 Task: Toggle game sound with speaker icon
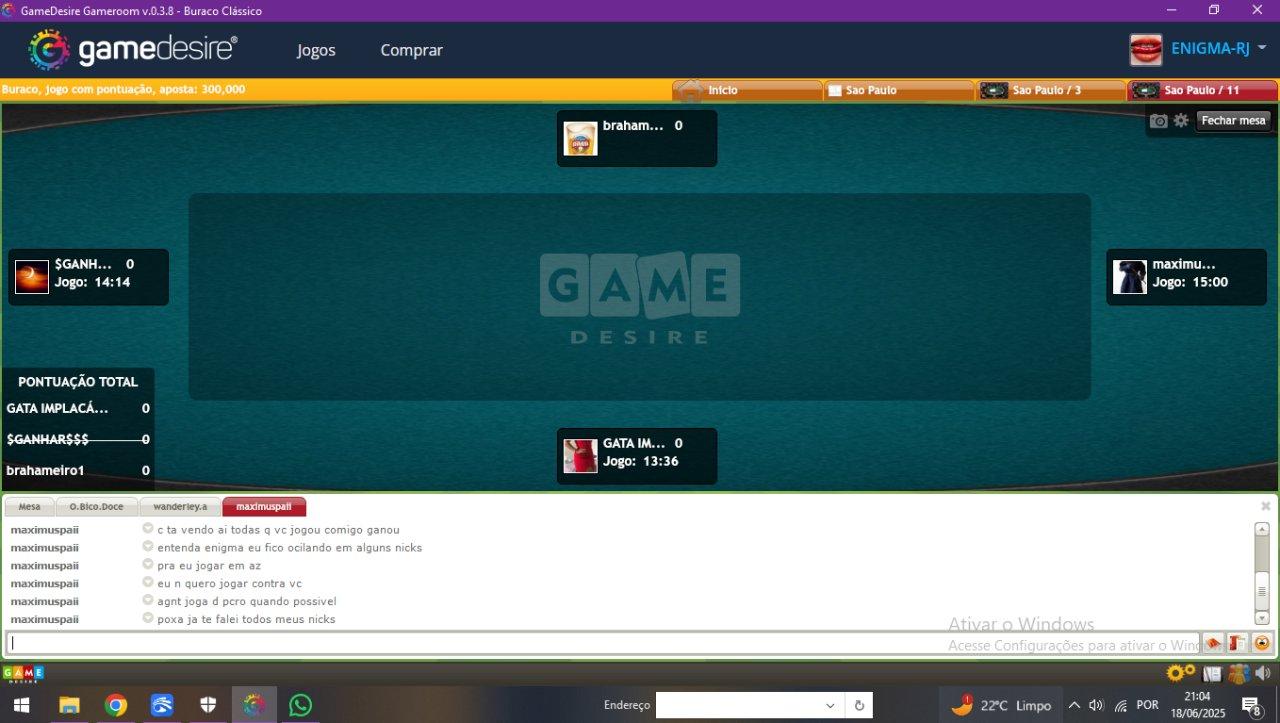pos(1262,674)
